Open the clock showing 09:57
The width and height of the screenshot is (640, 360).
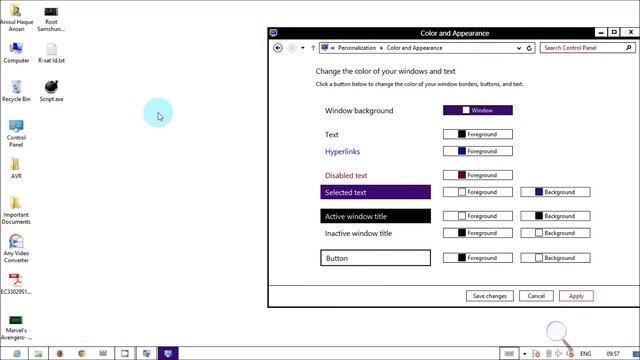(x=613, y=353)
